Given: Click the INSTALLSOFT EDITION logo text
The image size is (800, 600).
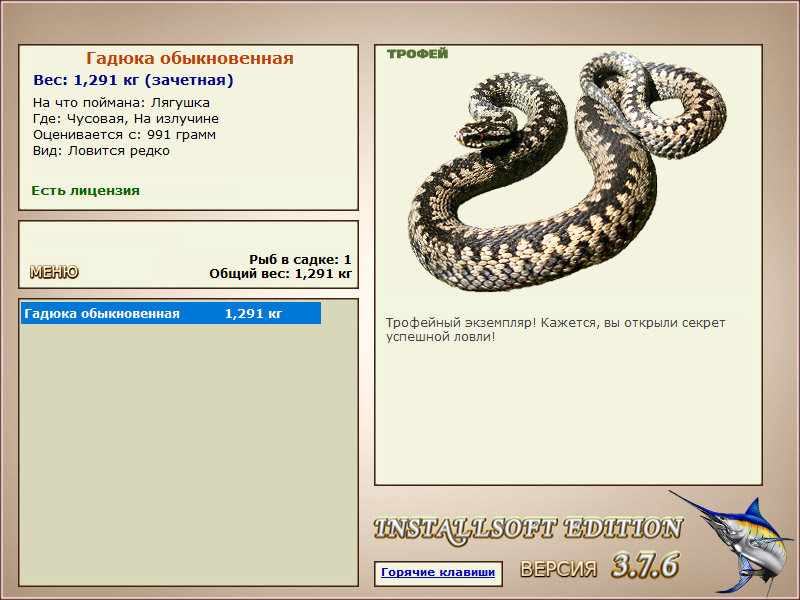Looking at the screenshot, I should pos(528,529).
